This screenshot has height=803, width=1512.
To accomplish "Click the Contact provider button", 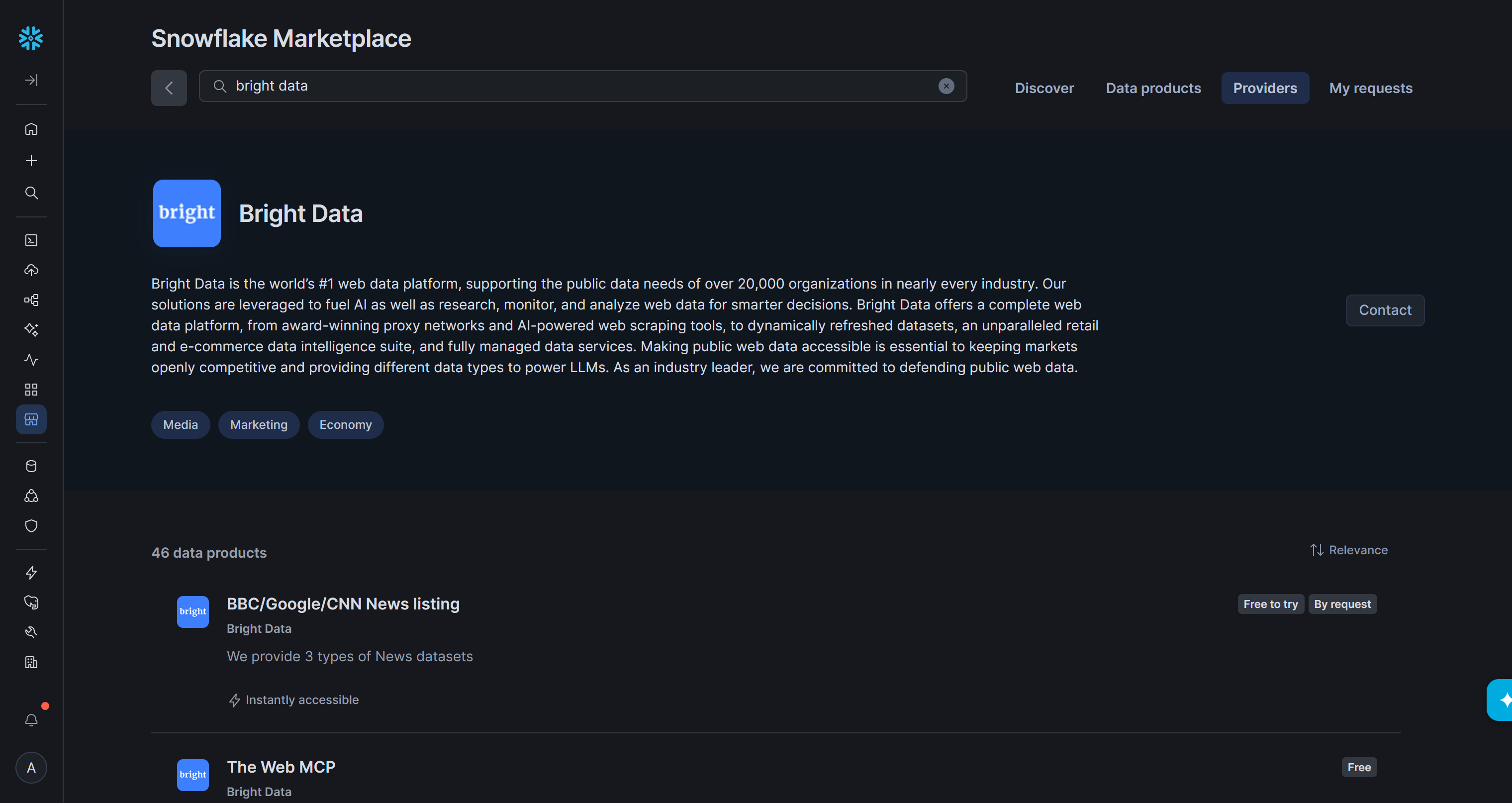I will point(1385,310).
